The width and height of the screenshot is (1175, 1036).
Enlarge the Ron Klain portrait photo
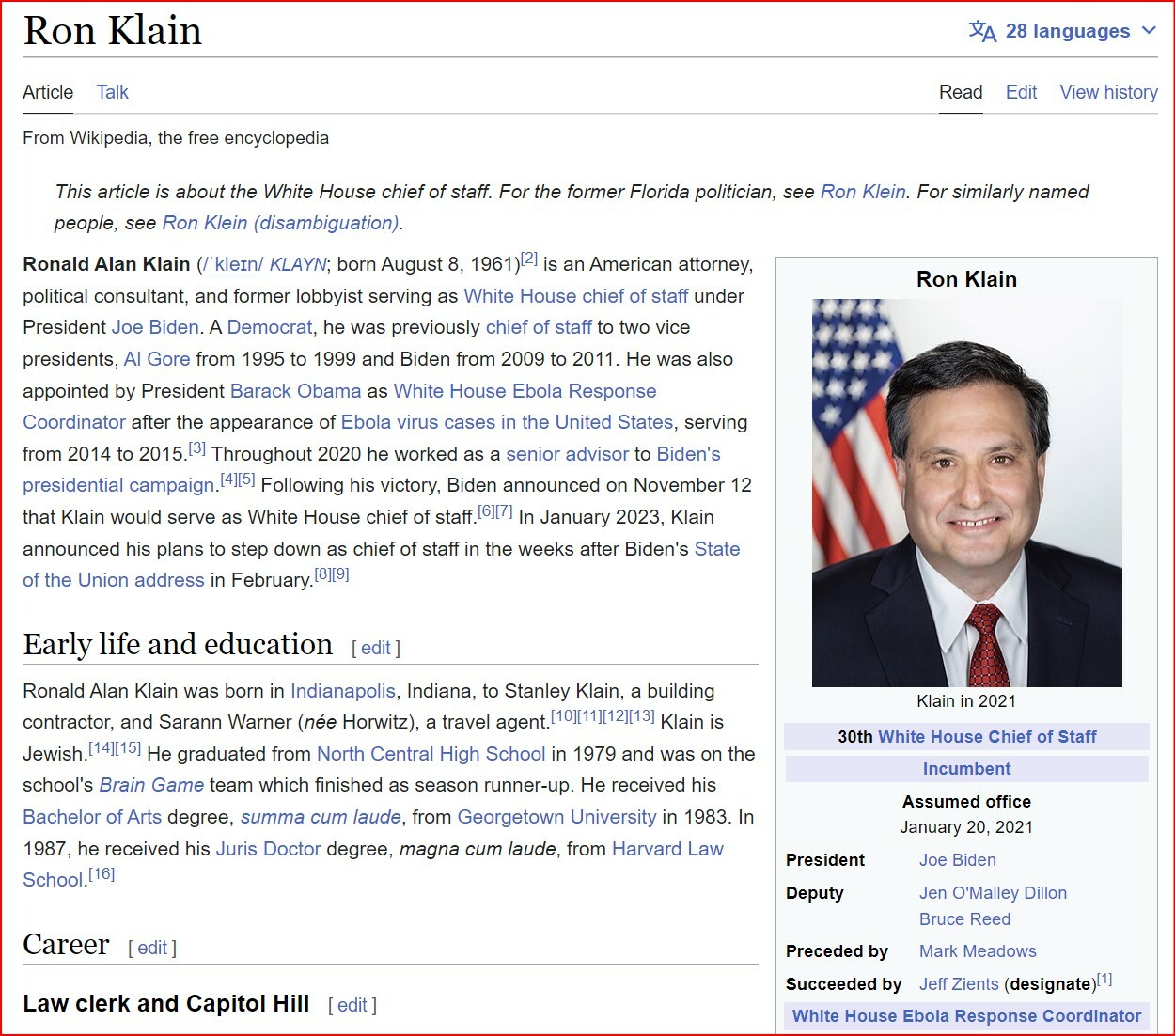[966, 493]
